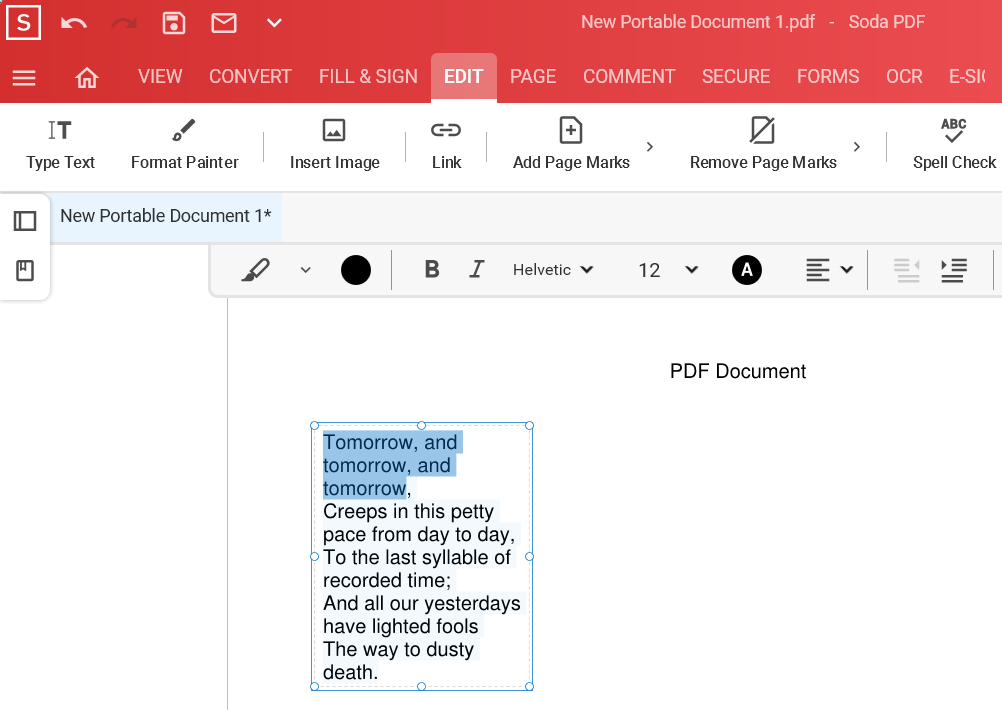Screen dimensions: 1002x710
Task: Click the Soda PDF logo icon
Action: point(24,22)
